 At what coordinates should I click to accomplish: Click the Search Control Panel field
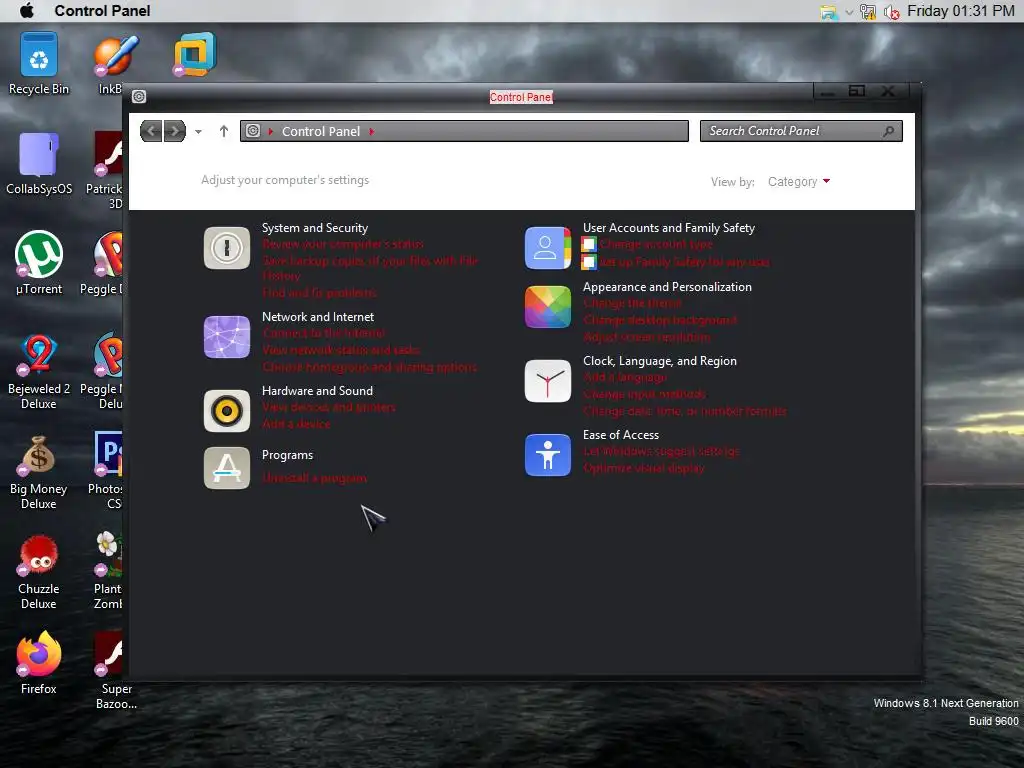tap(801, 131)
